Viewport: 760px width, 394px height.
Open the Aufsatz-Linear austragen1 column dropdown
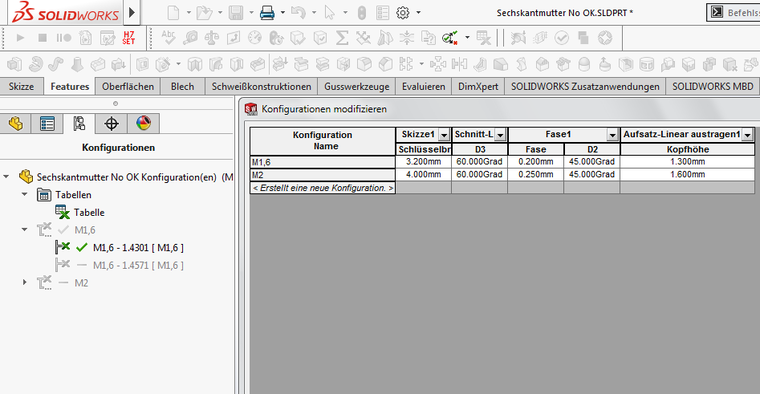click(x=748, y=135)
